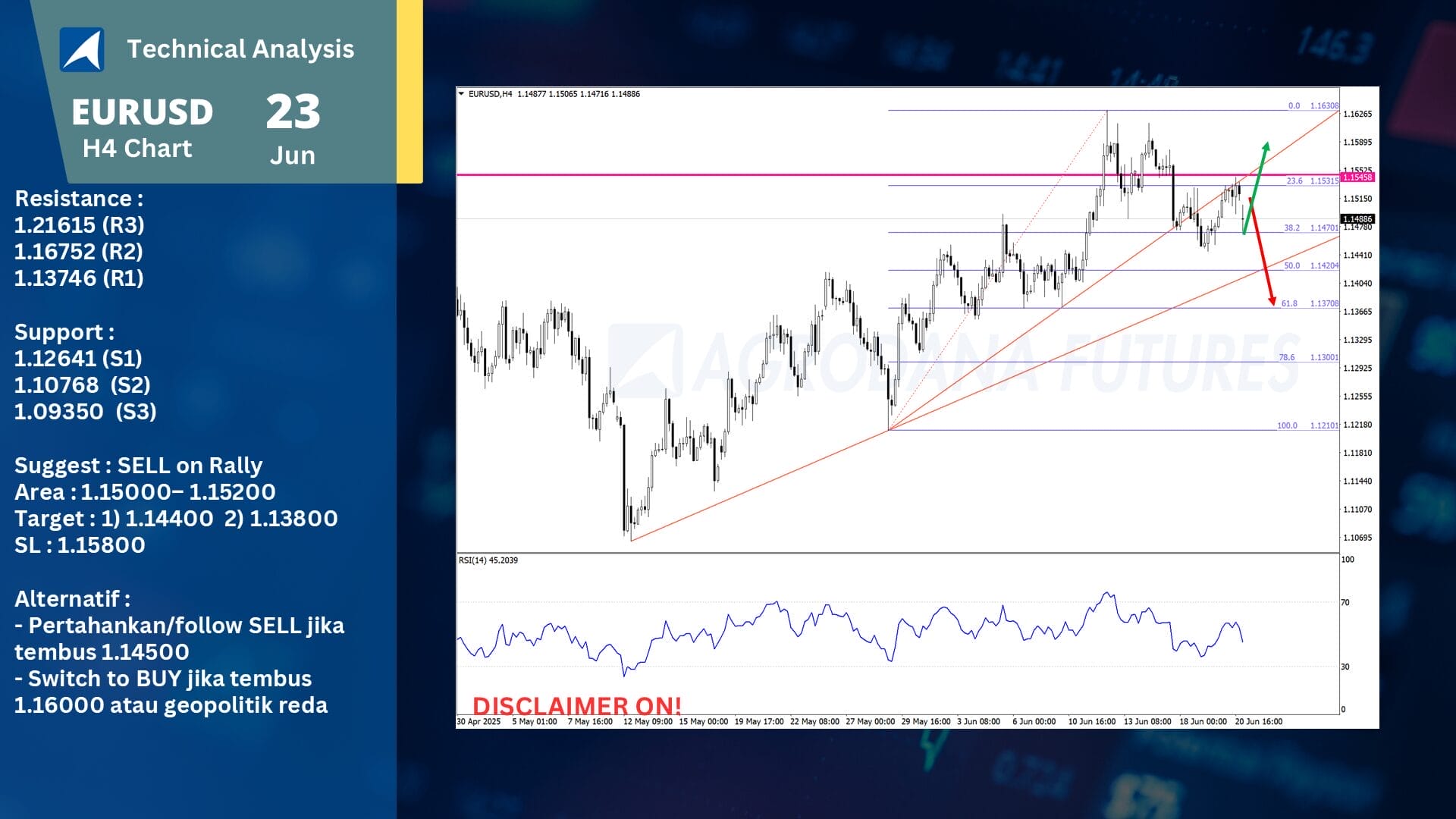Viewport: 1456px width, 819px height.
Task: Click the DISCLAIMER ON! red text
Action: (x=578, y=705)
